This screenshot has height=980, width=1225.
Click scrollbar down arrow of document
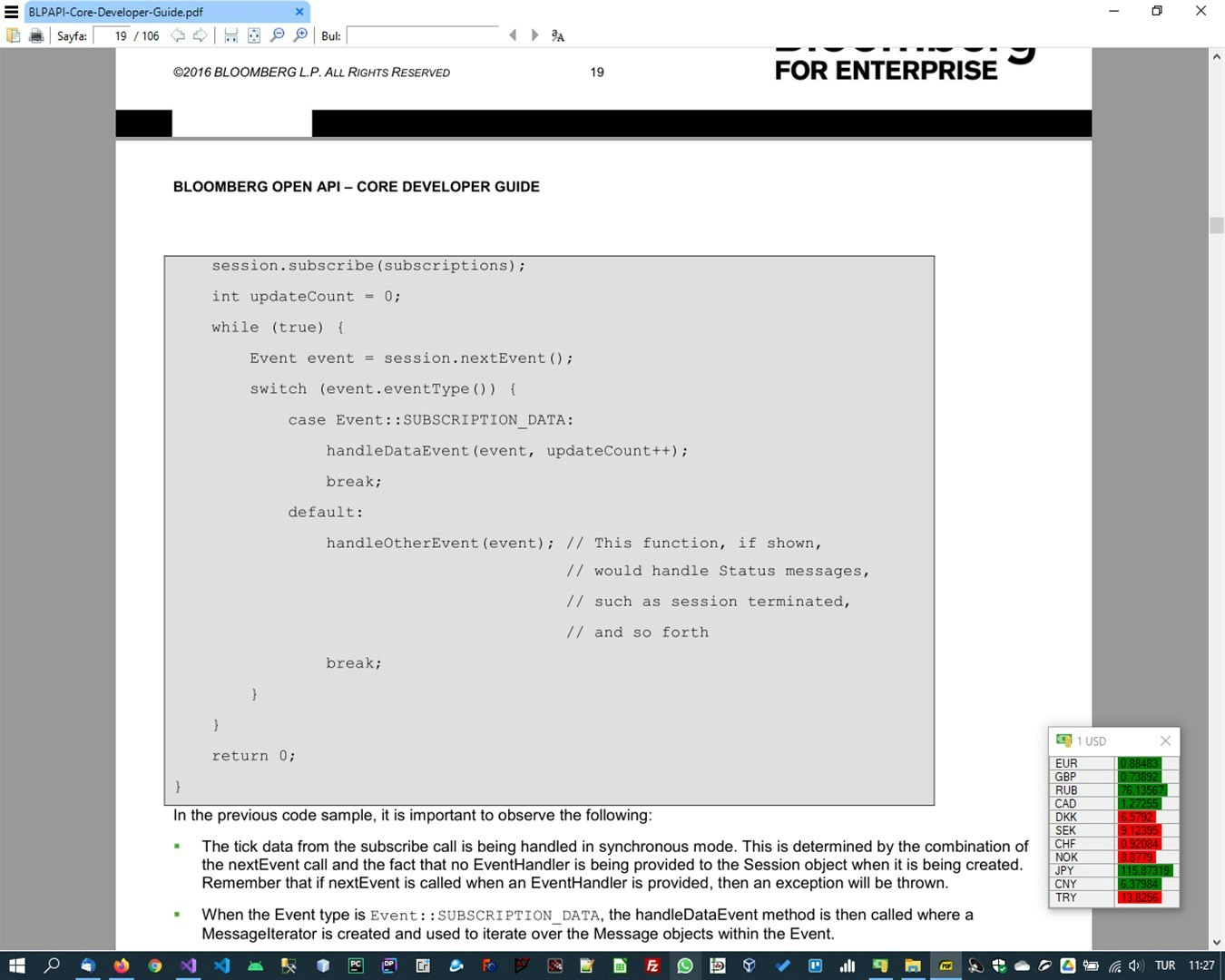pos(1217,943)
